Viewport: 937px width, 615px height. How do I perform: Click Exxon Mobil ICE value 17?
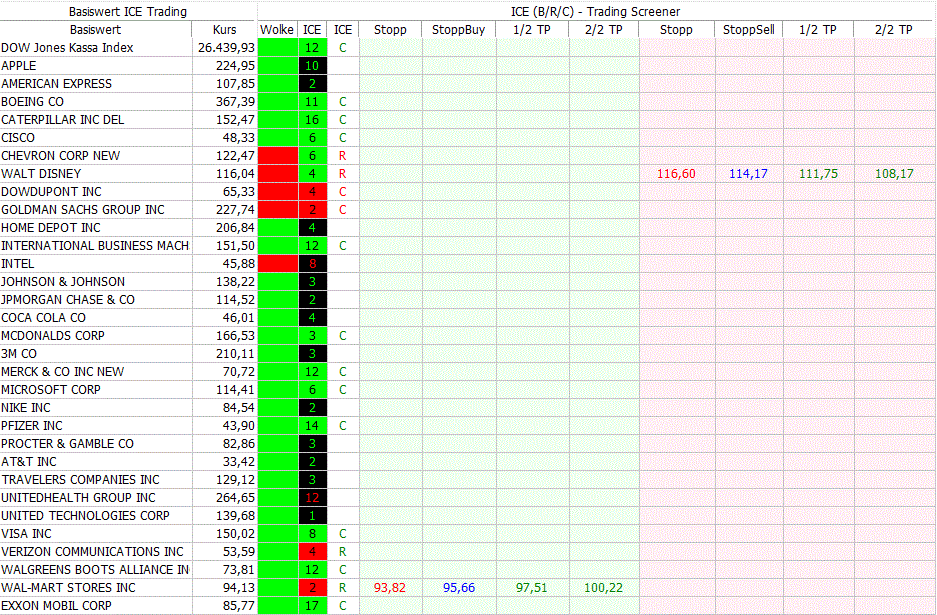[312, 605]
